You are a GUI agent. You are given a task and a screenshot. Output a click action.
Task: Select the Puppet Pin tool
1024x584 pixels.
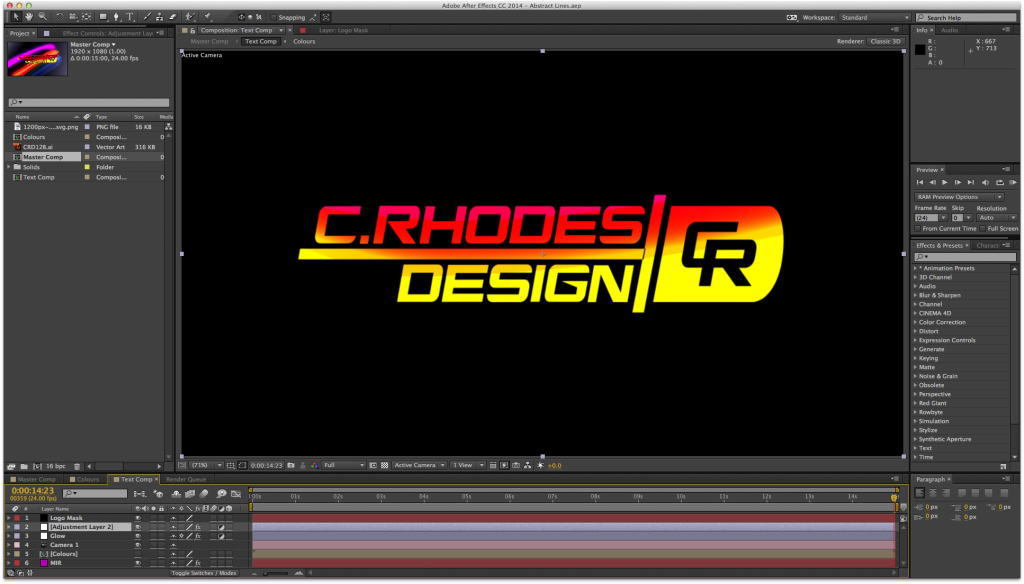click(208, 17)
